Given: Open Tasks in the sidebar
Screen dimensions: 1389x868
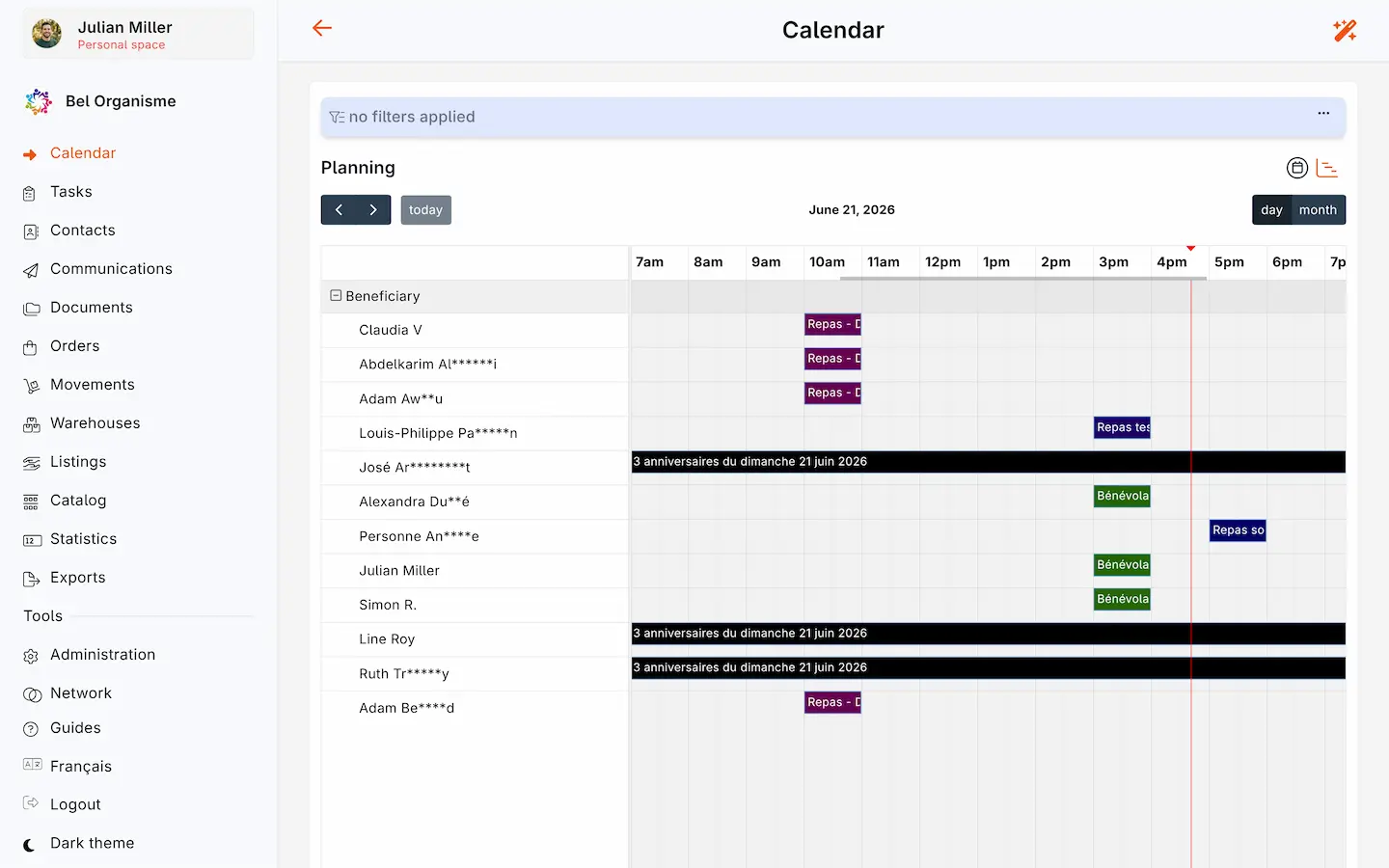Looking at the screenshot, I should (71, 192).
